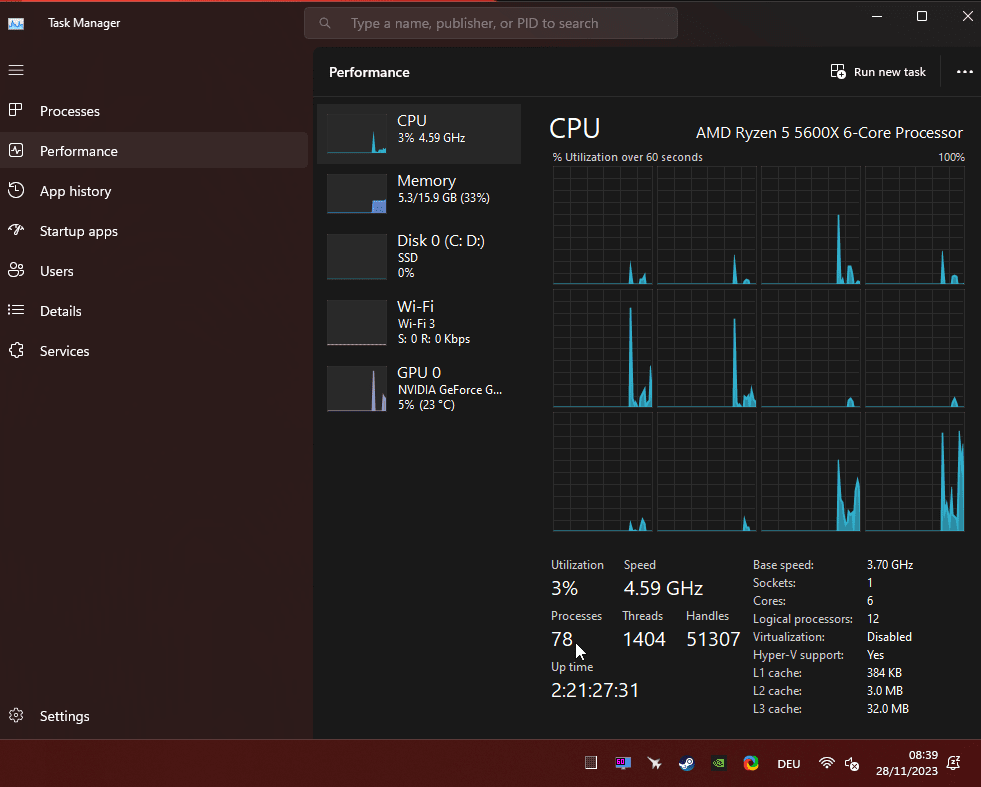981x787 pixels.
Task: Navigate to the Details page
Action: [x=154, y=311]
